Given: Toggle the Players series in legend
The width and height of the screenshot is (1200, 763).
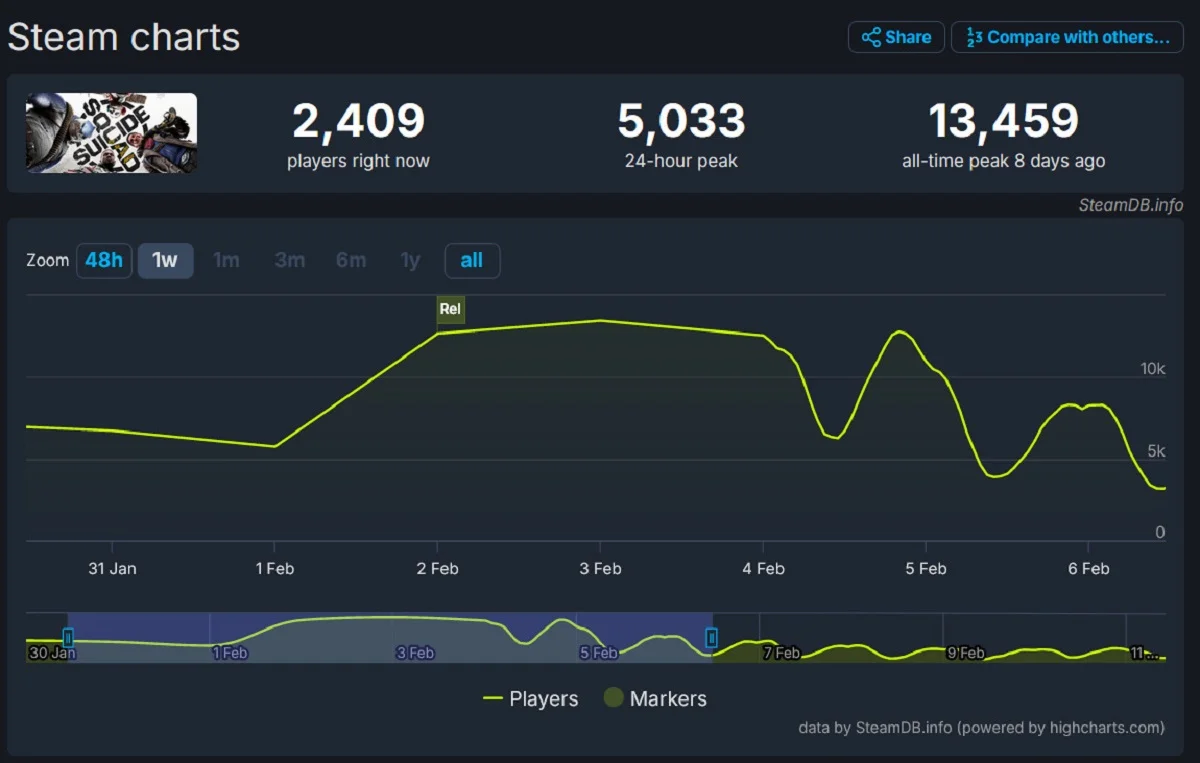Looking at the screenshot, I should (531, 699).
